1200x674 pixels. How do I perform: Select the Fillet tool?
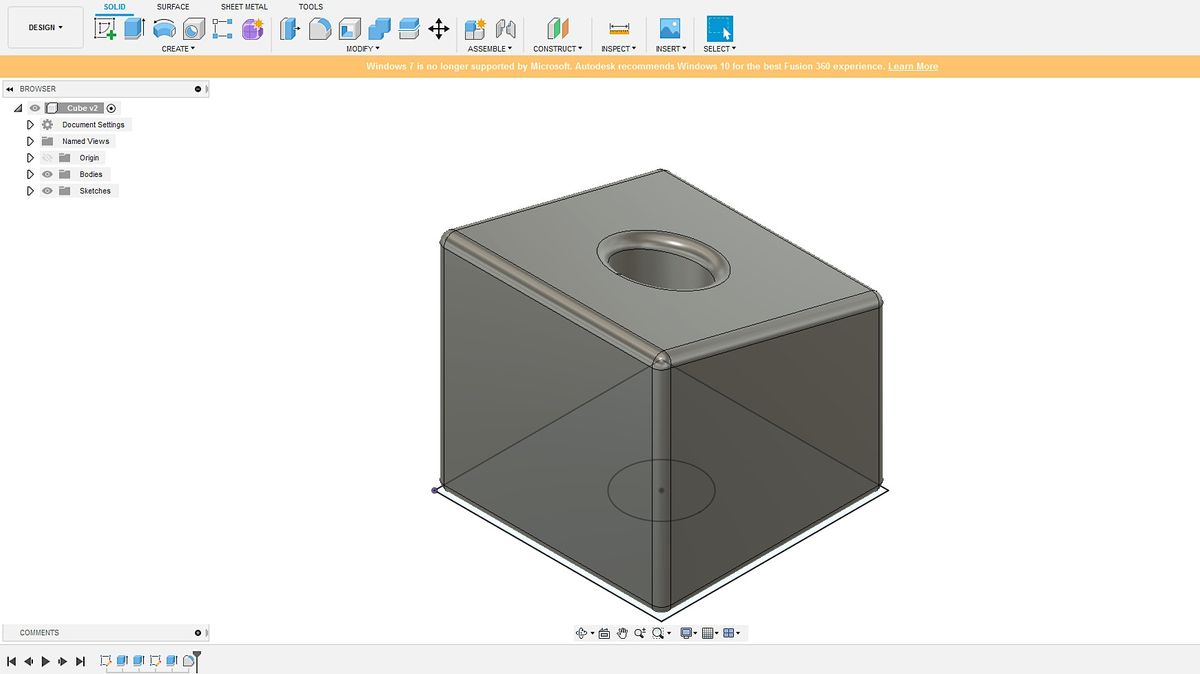click(320, 27)
